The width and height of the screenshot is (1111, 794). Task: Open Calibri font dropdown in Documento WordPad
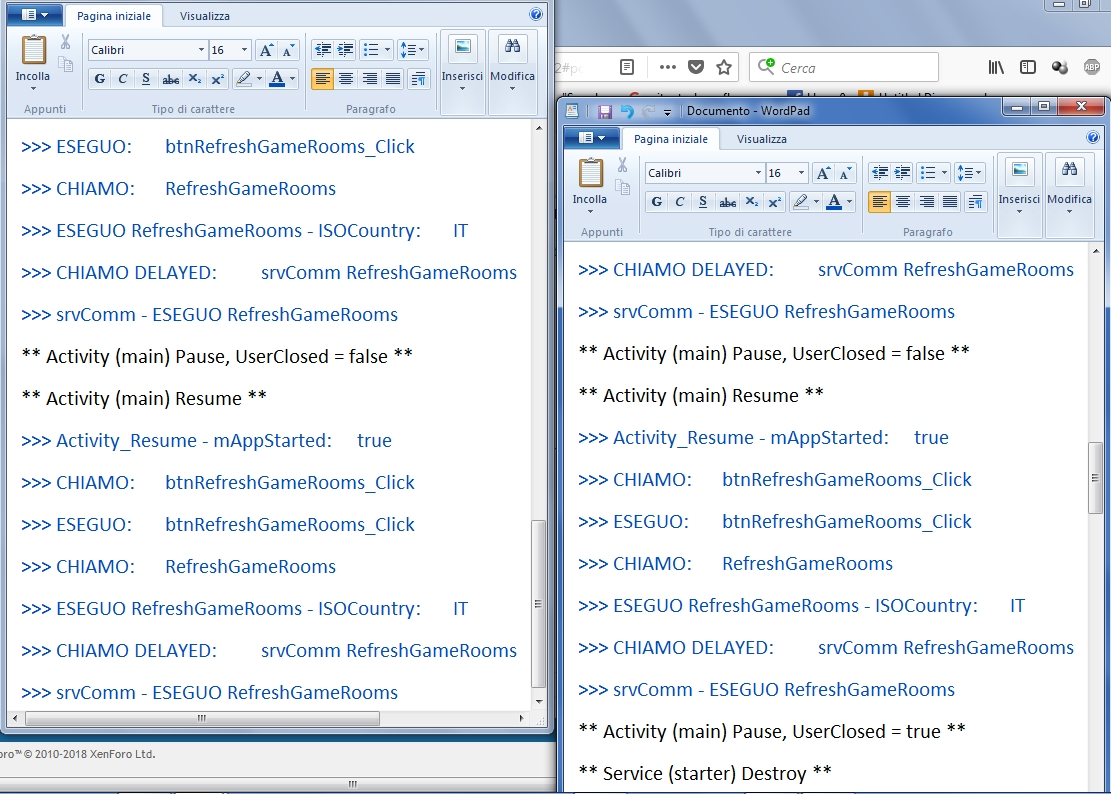[x=757, y=174]
